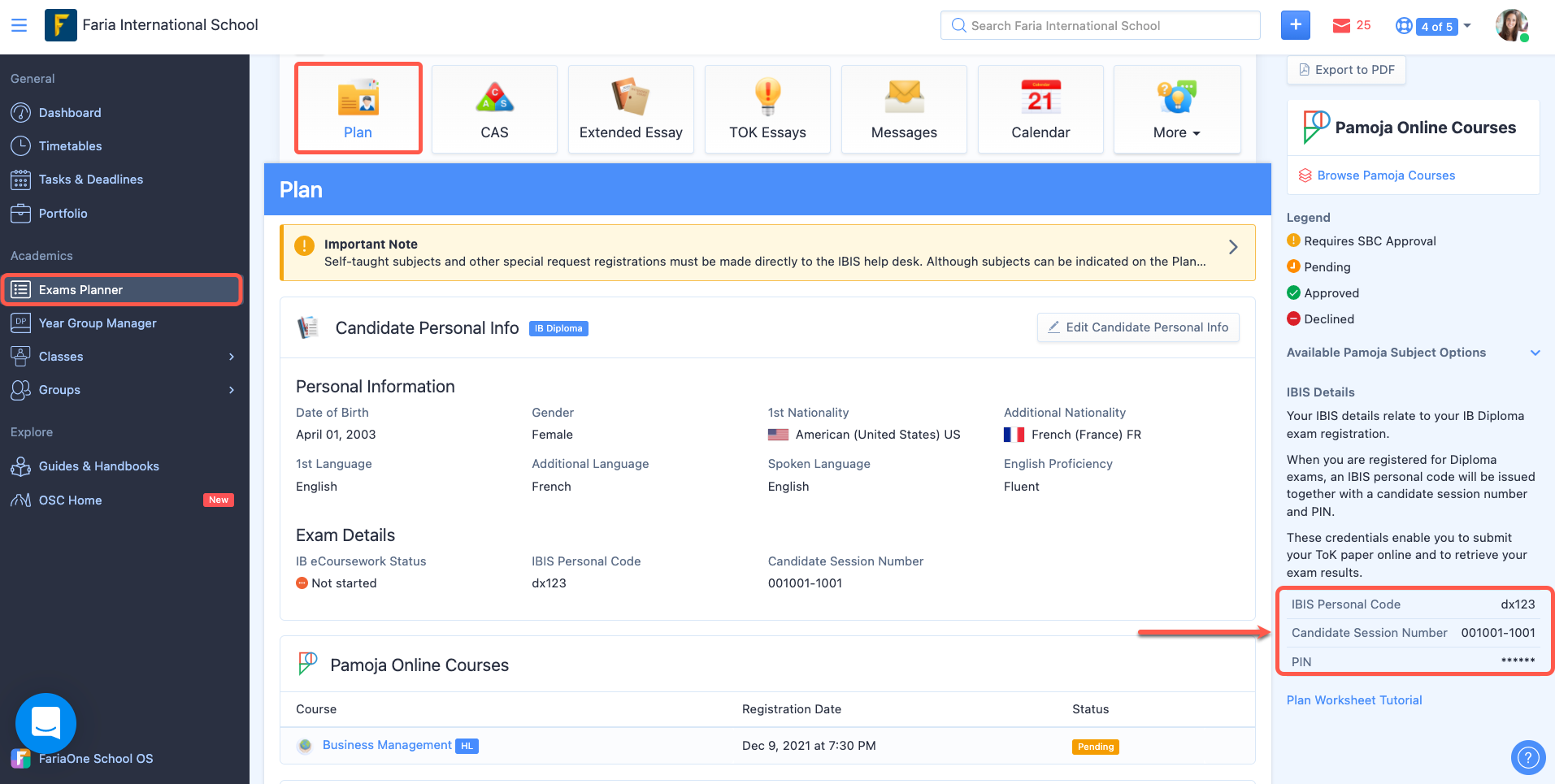1555x784 pixels.
Task: Open the Calendar tab
Action: 1040,109
